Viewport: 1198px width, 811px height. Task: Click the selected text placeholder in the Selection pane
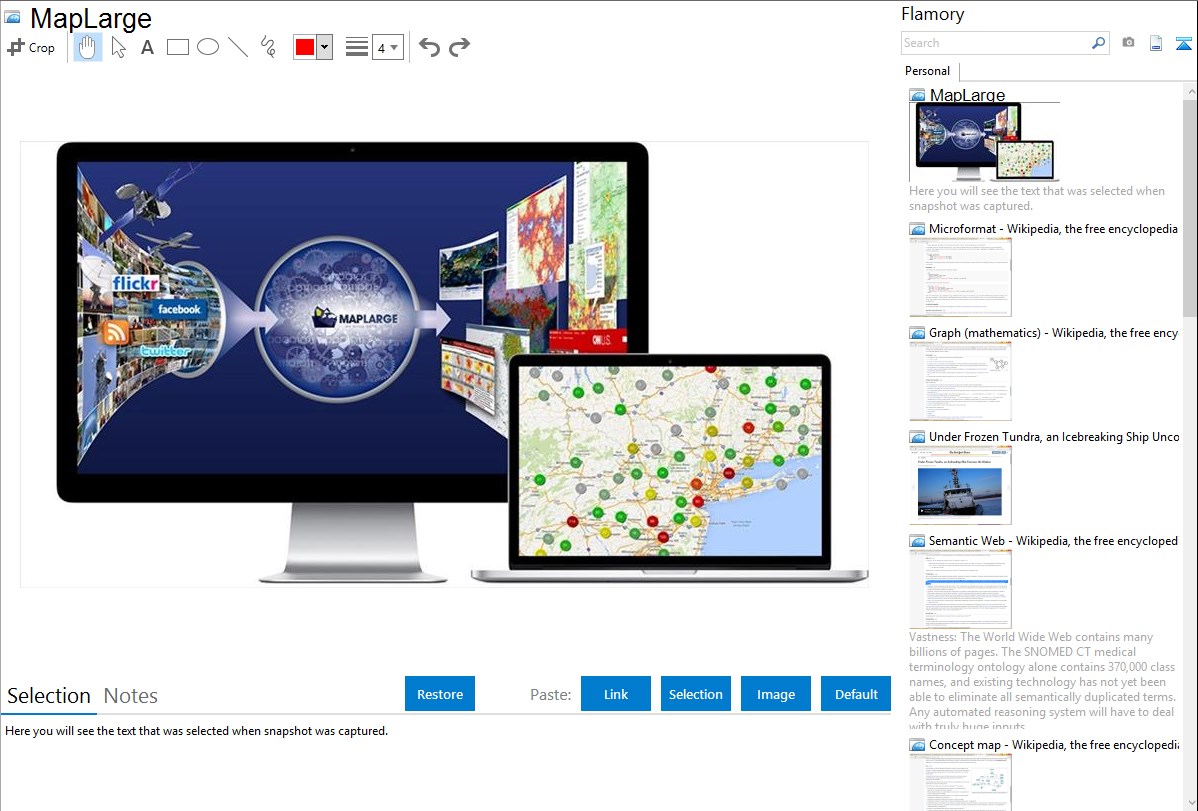coord(196,732)
